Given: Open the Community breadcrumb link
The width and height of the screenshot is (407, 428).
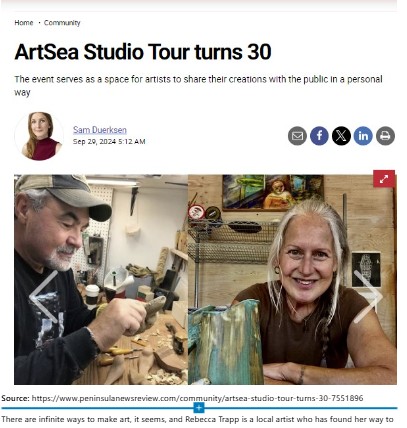Looking at the screenshot, I should [x=62, y=23].
